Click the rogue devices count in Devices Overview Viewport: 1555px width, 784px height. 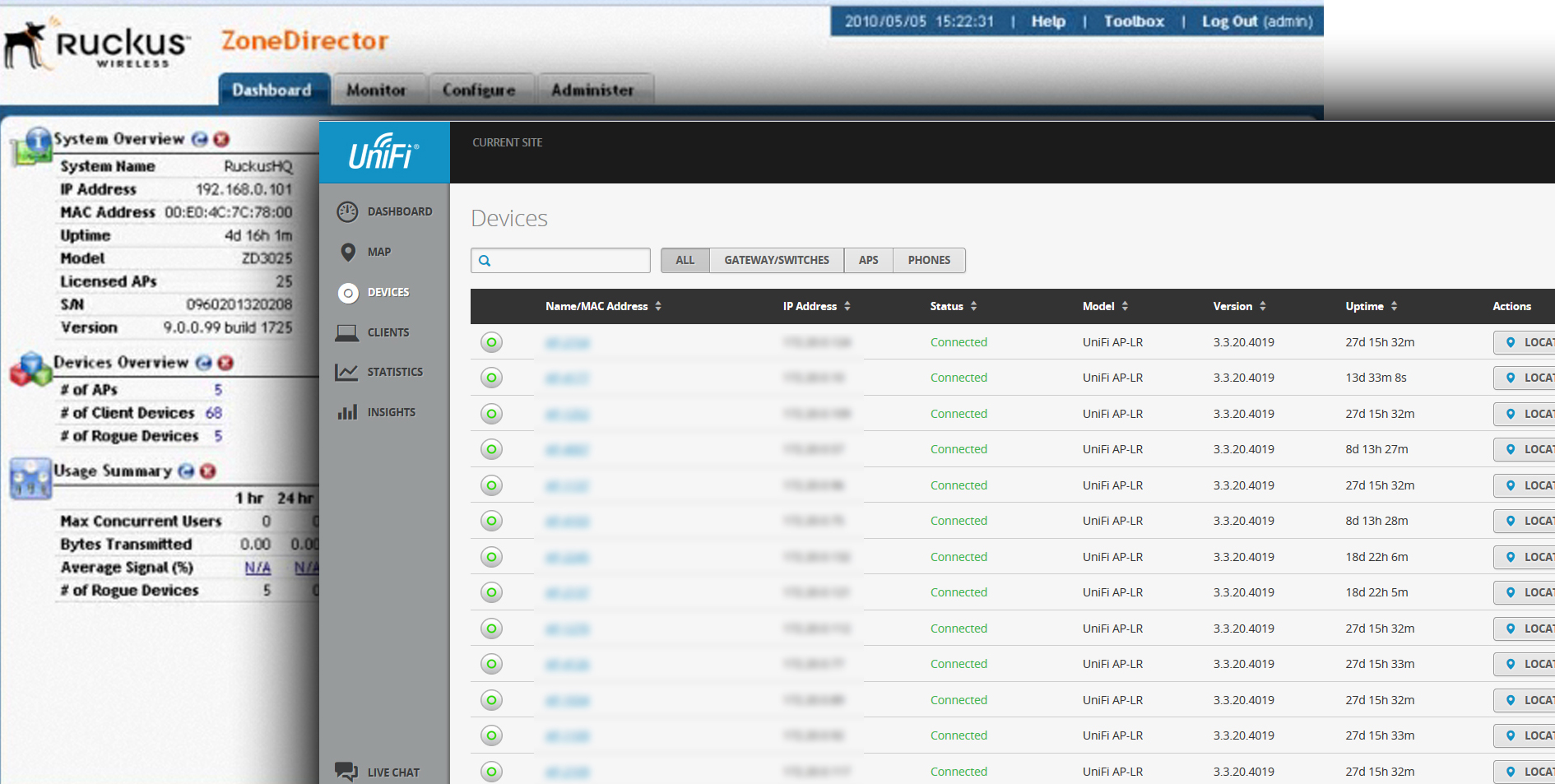[218, 436]
